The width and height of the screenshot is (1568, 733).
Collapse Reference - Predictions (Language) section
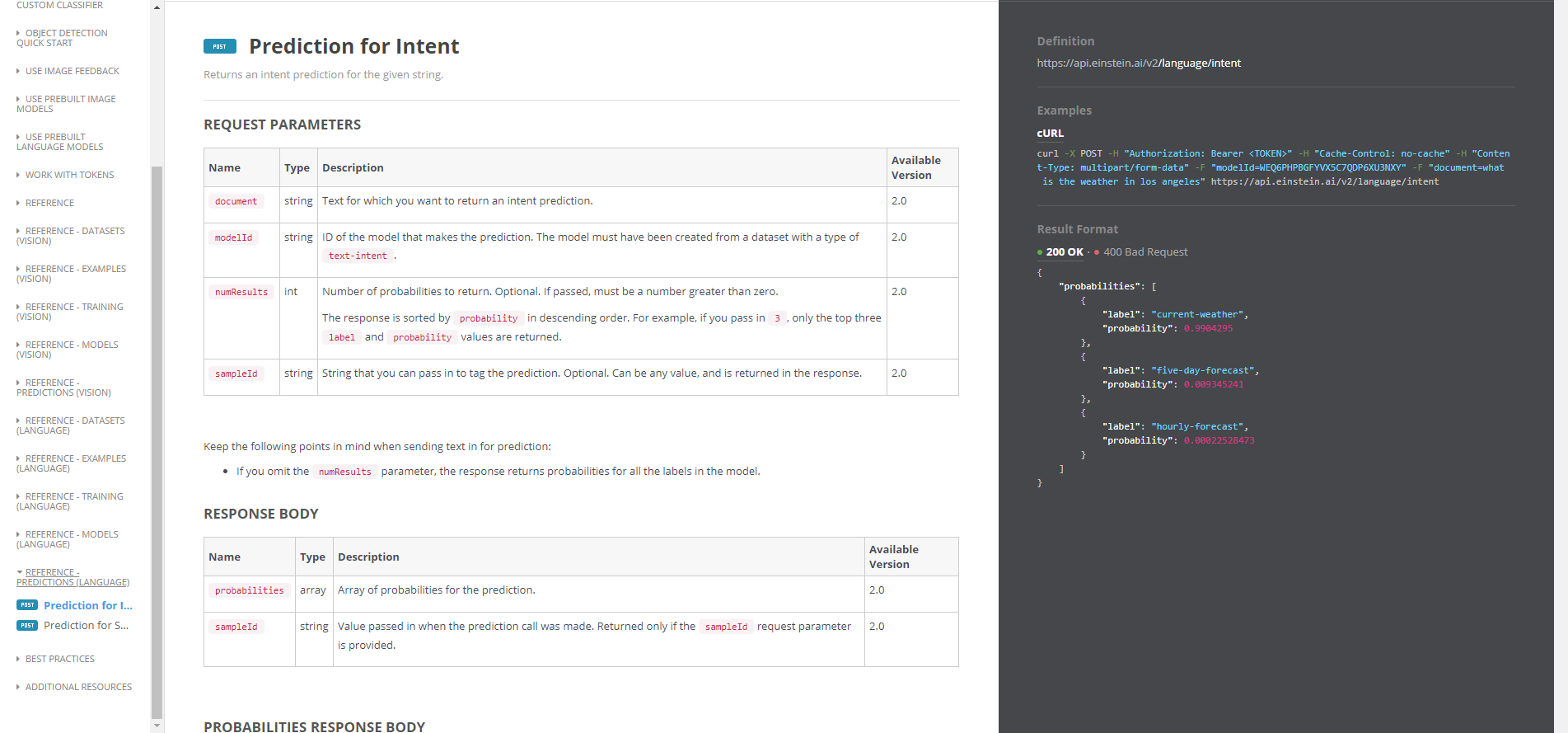click(73, 577)
